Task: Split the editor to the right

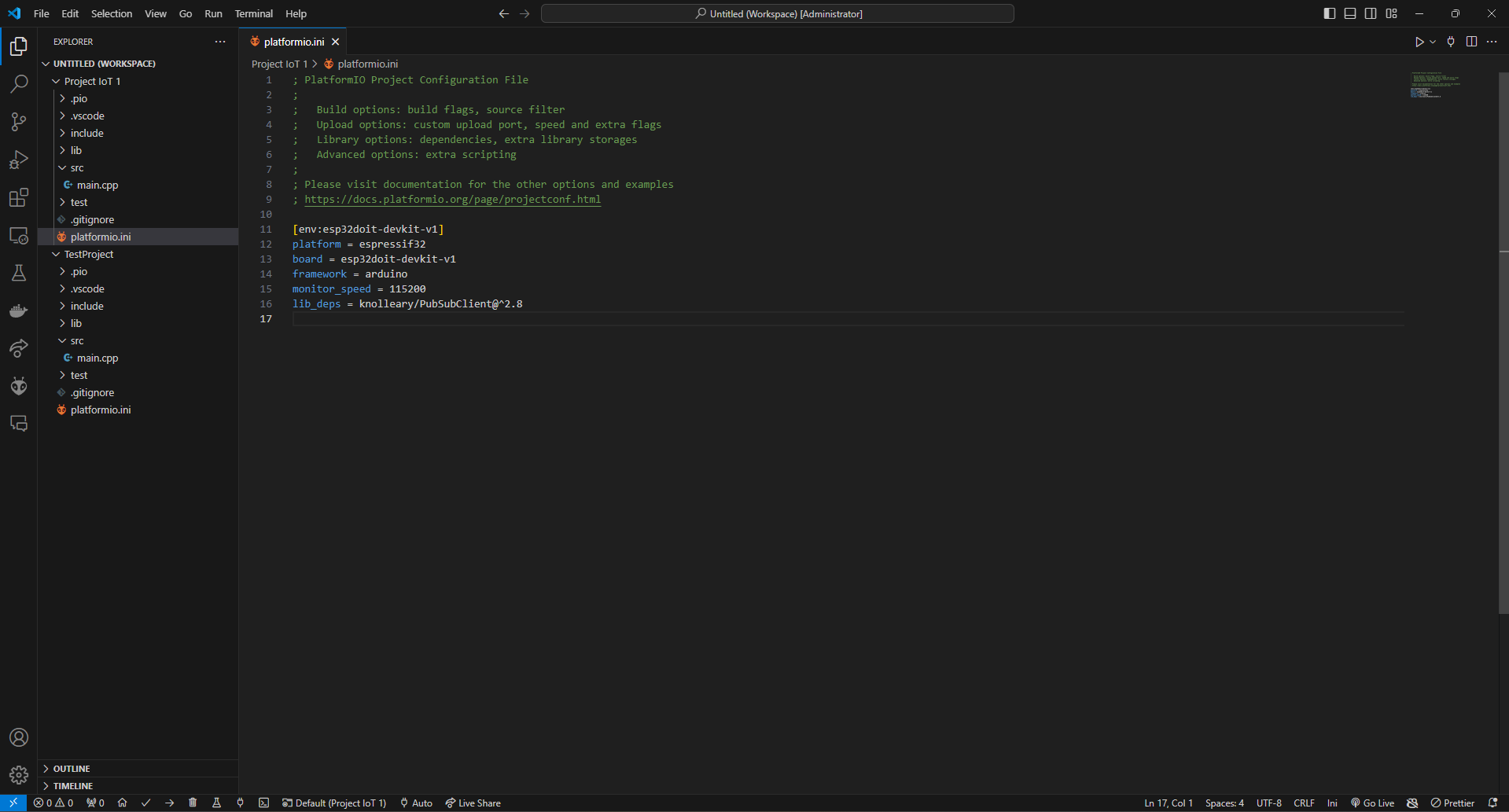Action: coord(1471,42)
